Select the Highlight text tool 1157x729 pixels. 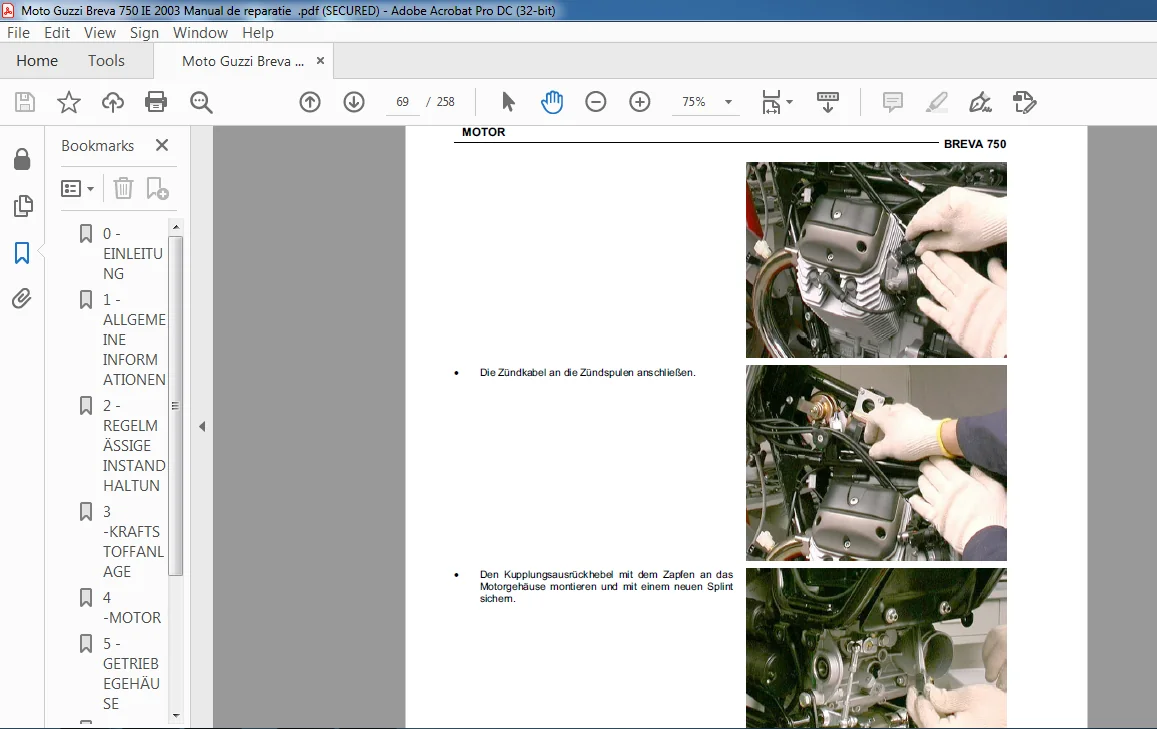click(936, 102)
